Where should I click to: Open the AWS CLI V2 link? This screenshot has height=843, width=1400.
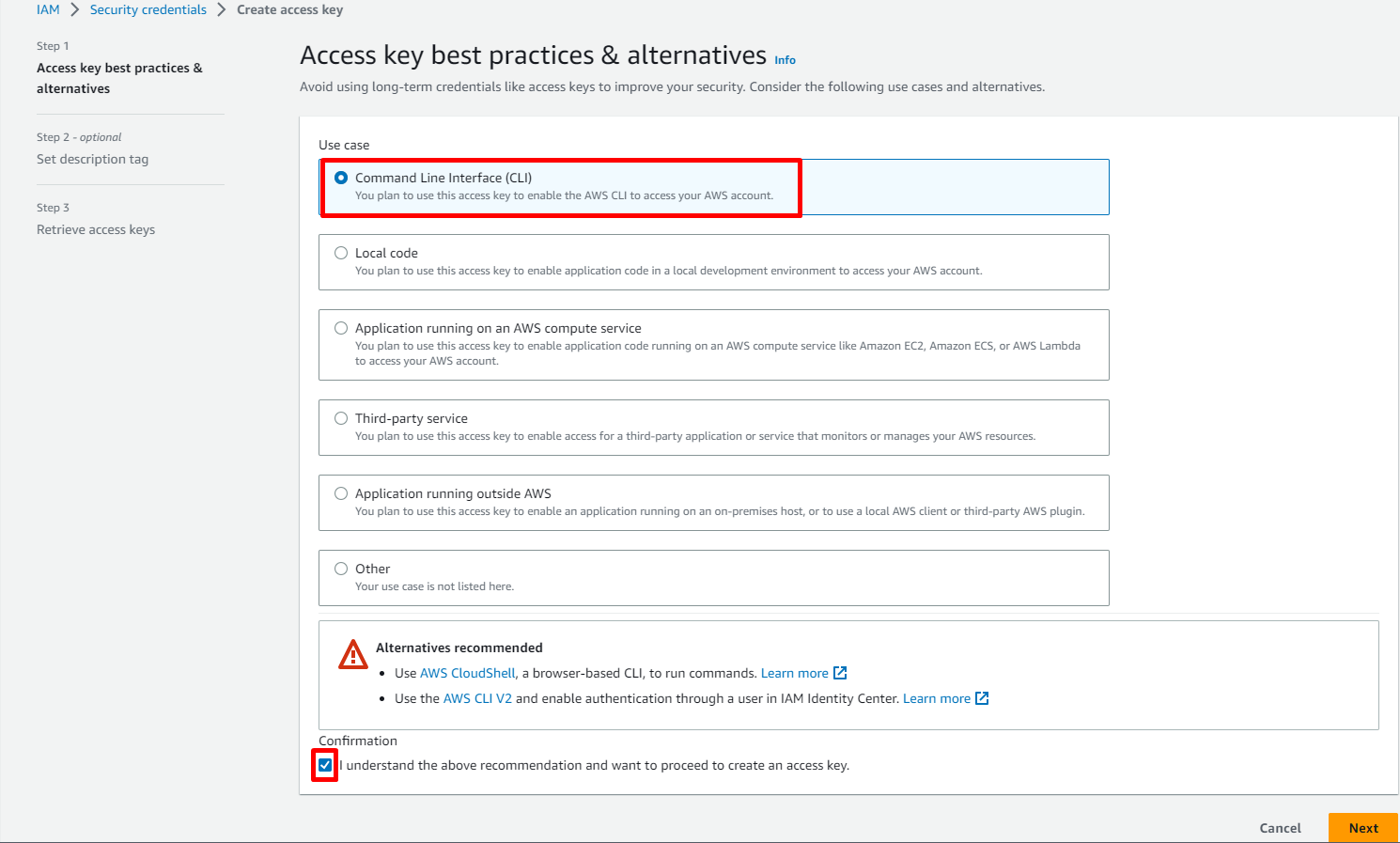pos(477,698)
